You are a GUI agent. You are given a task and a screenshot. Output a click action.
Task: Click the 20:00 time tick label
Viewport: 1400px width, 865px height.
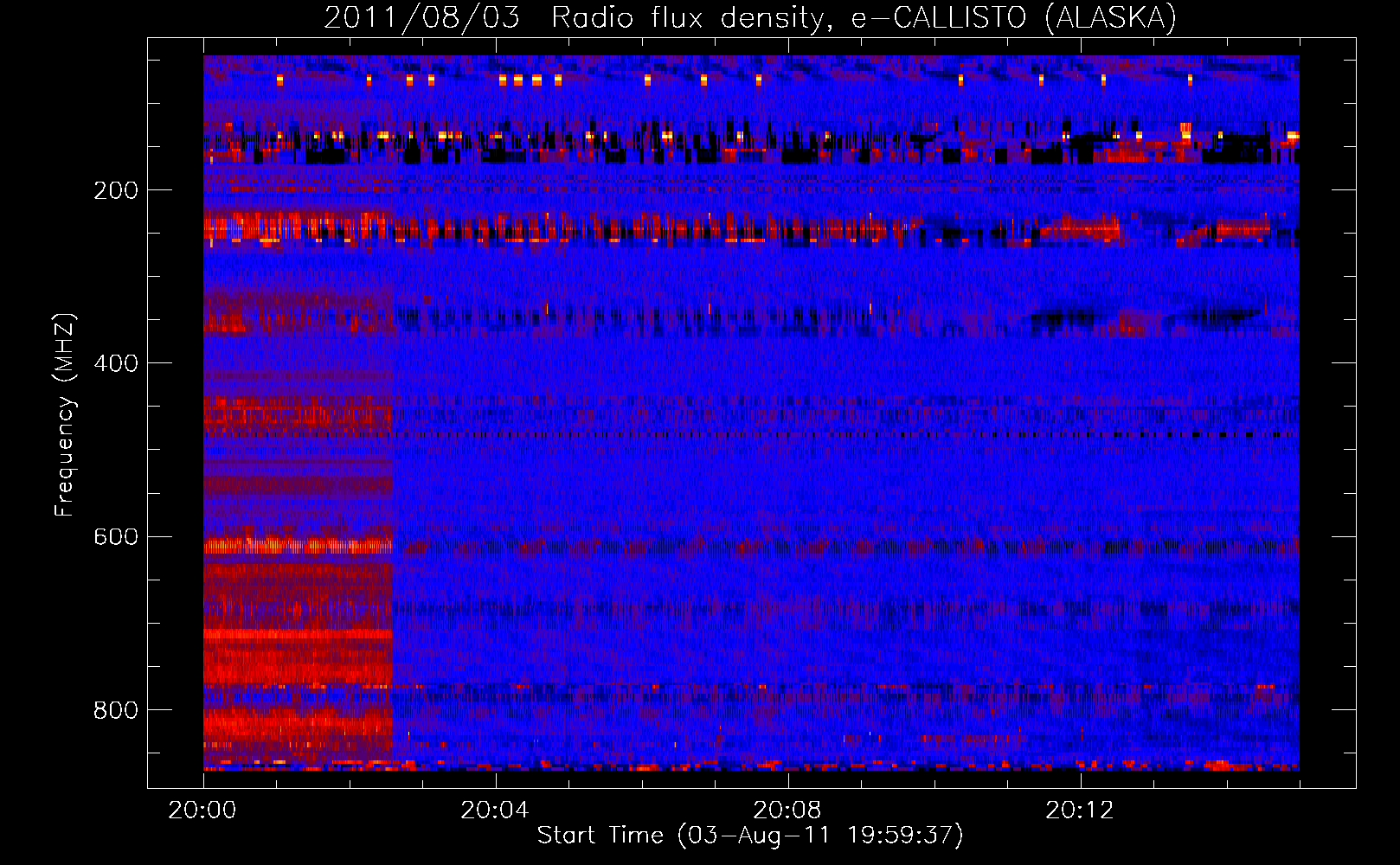(202, 811)
